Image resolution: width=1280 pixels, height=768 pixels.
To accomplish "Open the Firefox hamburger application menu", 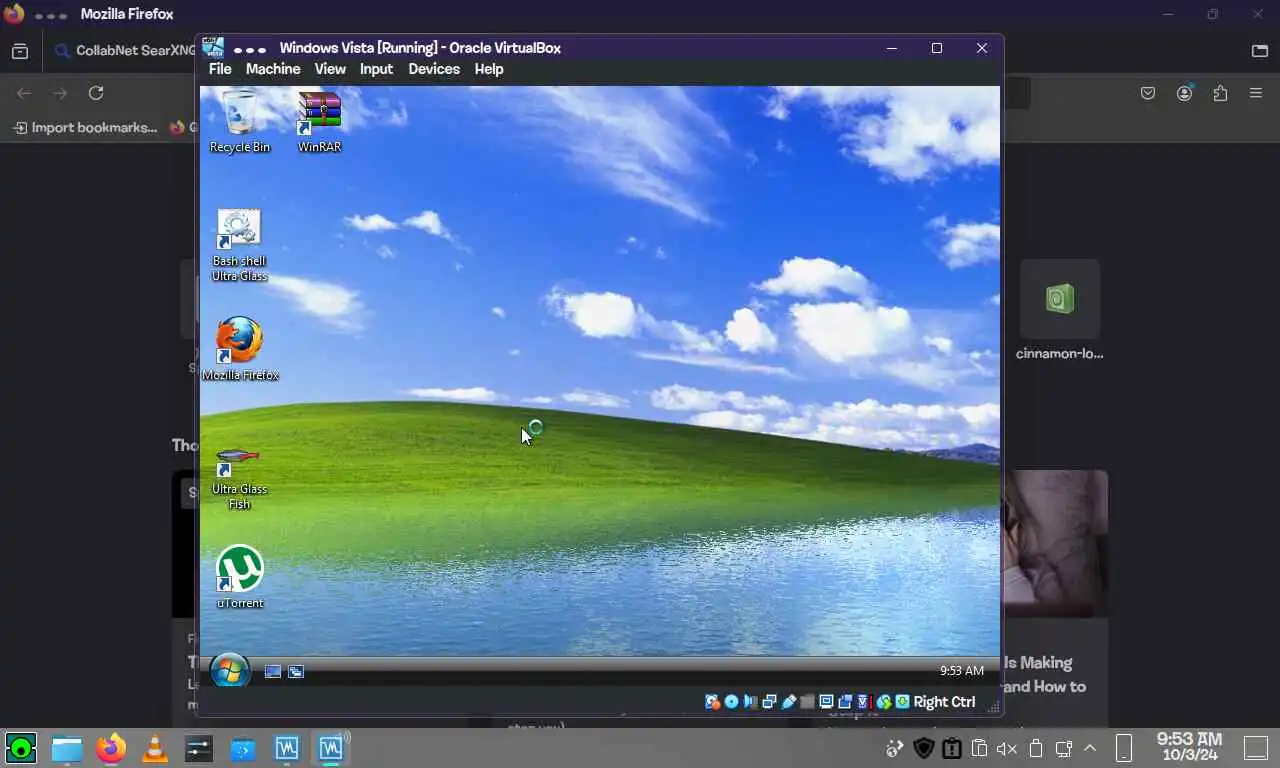I will click(x=1256, y=93).
